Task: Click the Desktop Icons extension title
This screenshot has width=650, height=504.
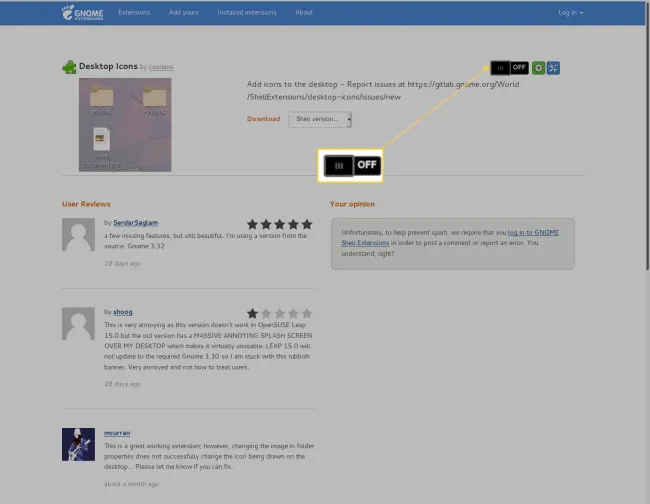Action: coord(108,66)
